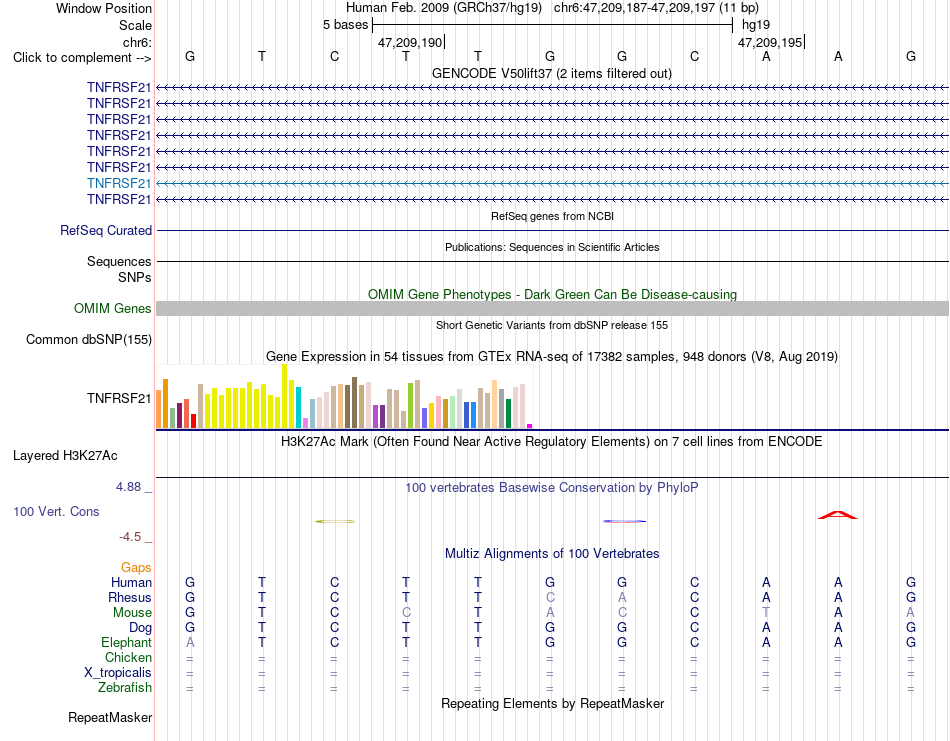950x741 pixels.
Task: Click the yellow PhyloP conservation mark
Action: coord(335,521)
